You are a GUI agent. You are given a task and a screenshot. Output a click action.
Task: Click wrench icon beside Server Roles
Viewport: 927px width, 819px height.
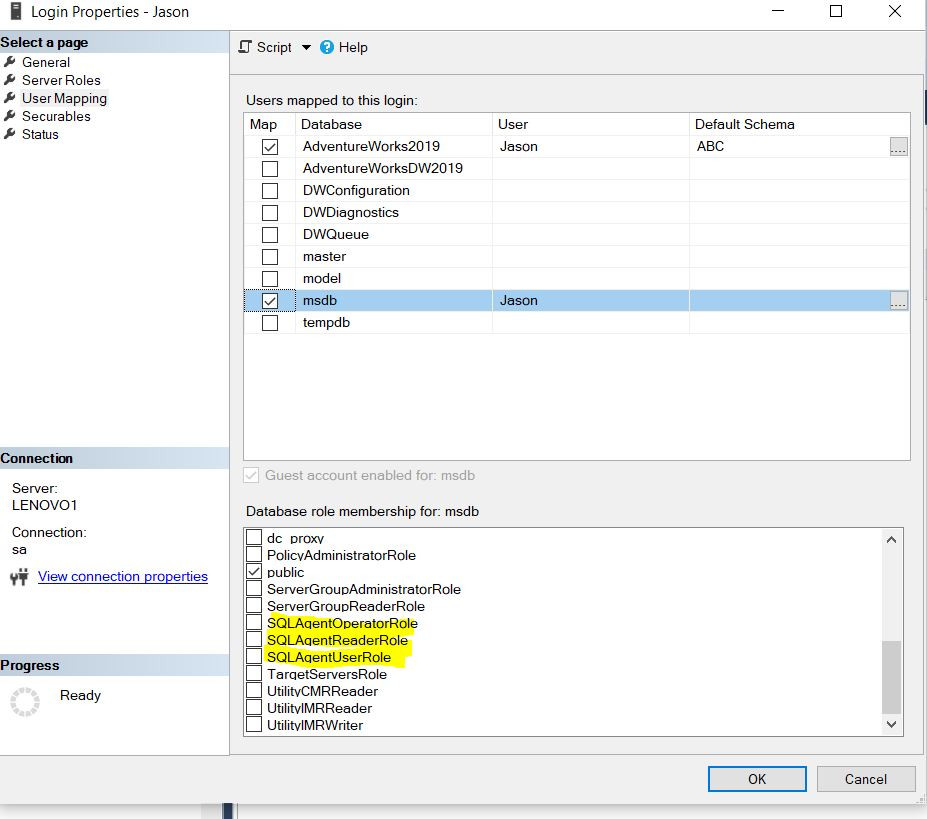(10, 79)
